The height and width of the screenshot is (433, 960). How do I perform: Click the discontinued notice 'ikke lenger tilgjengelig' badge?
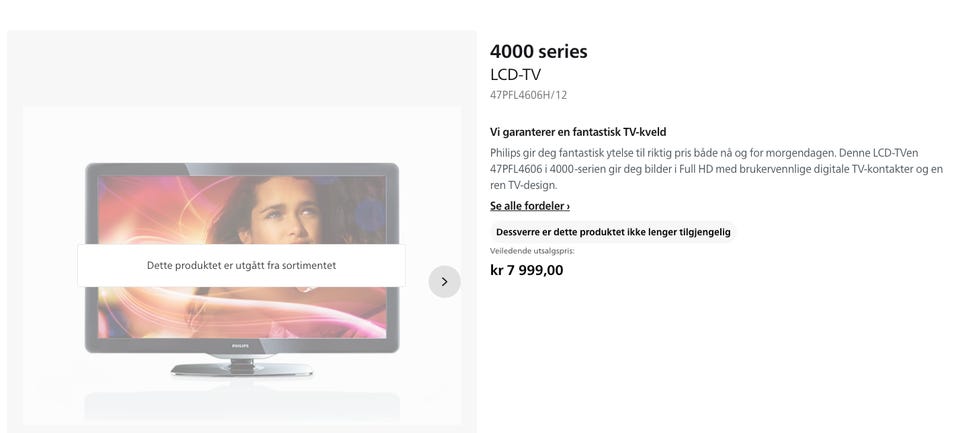613,232
